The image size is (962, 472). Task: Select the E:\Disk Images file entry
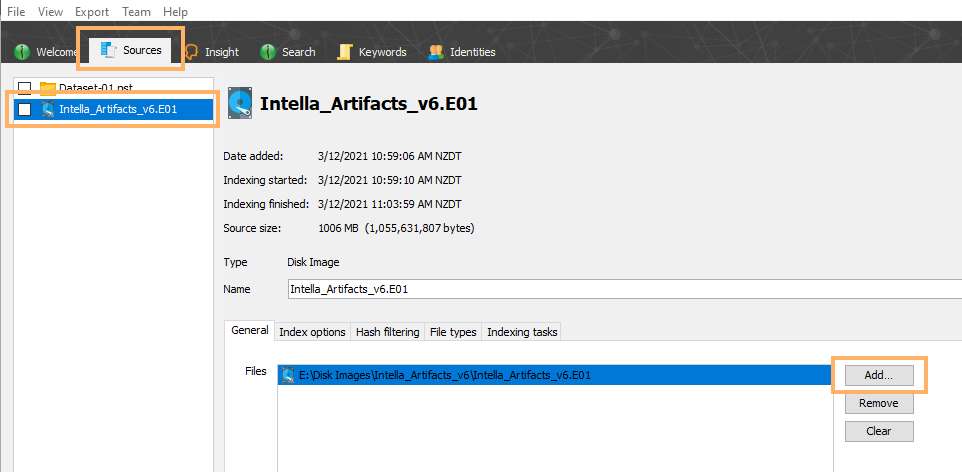click(x=555, y=375)
